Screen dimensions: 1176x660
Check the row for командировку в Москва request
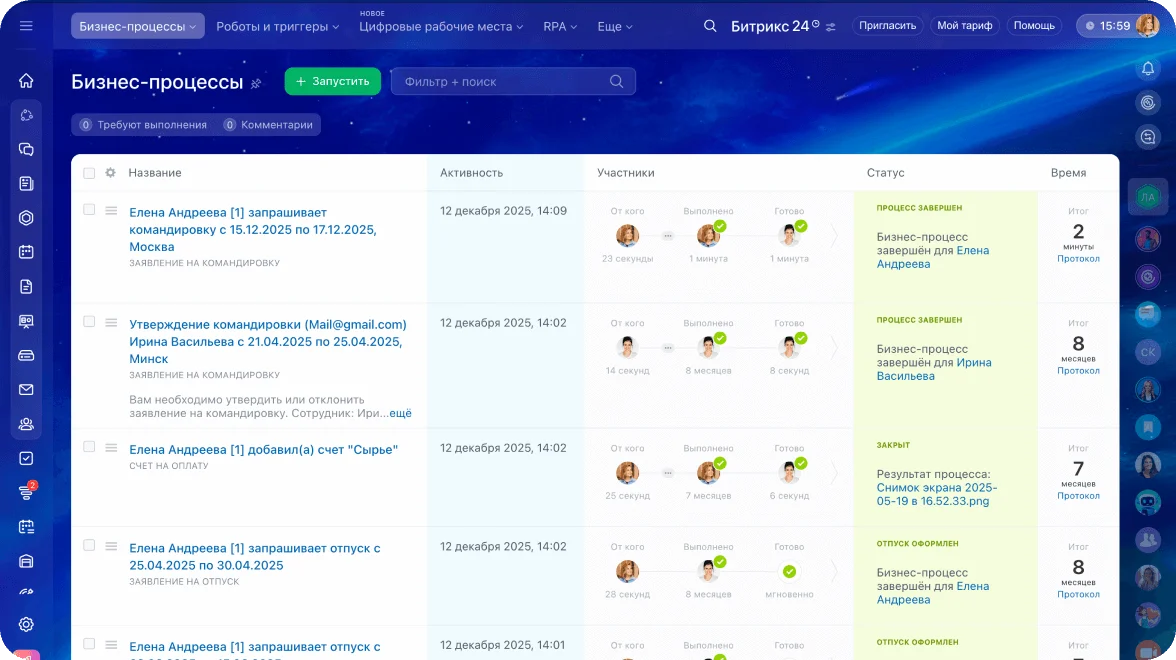[x=89, y=210]
